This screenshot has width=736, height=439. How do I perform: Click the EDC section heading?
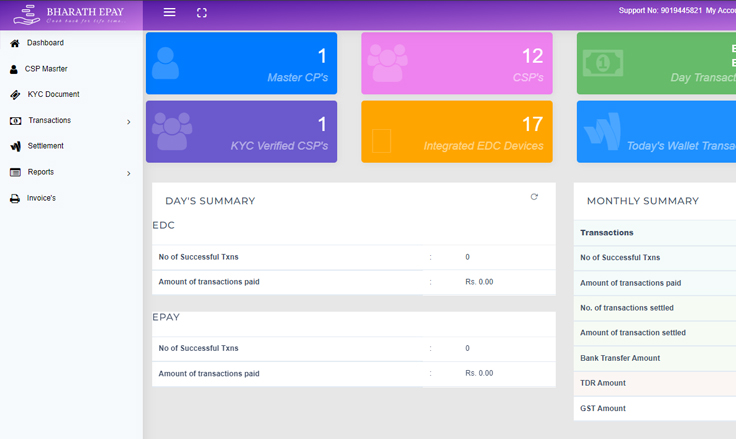pos(163,225)
